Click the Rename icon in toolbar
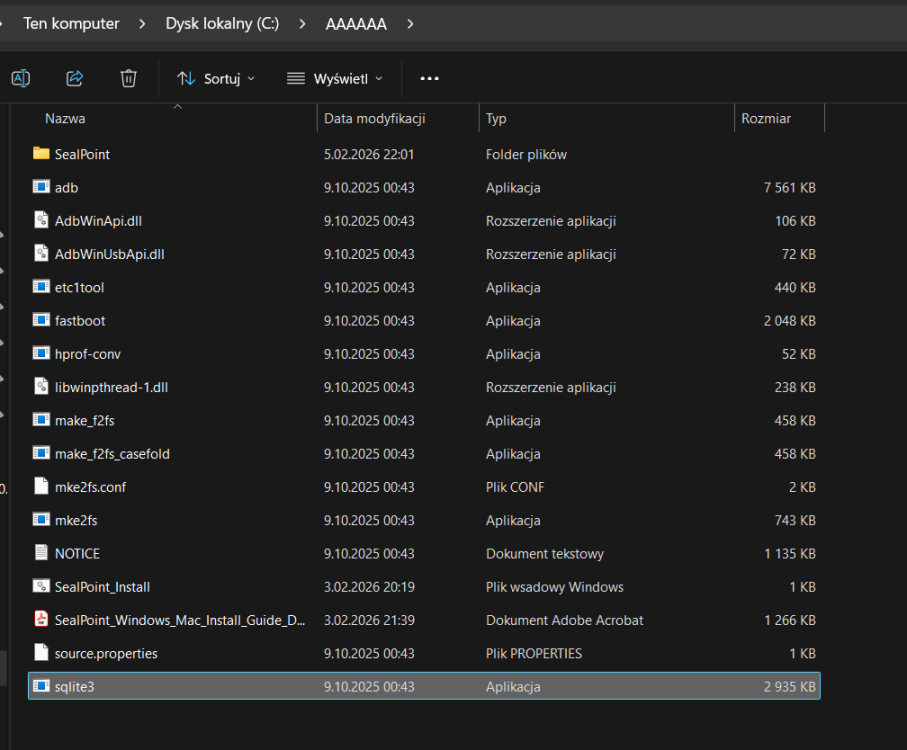The image size is (907, 750). click(x=20, y=78)
